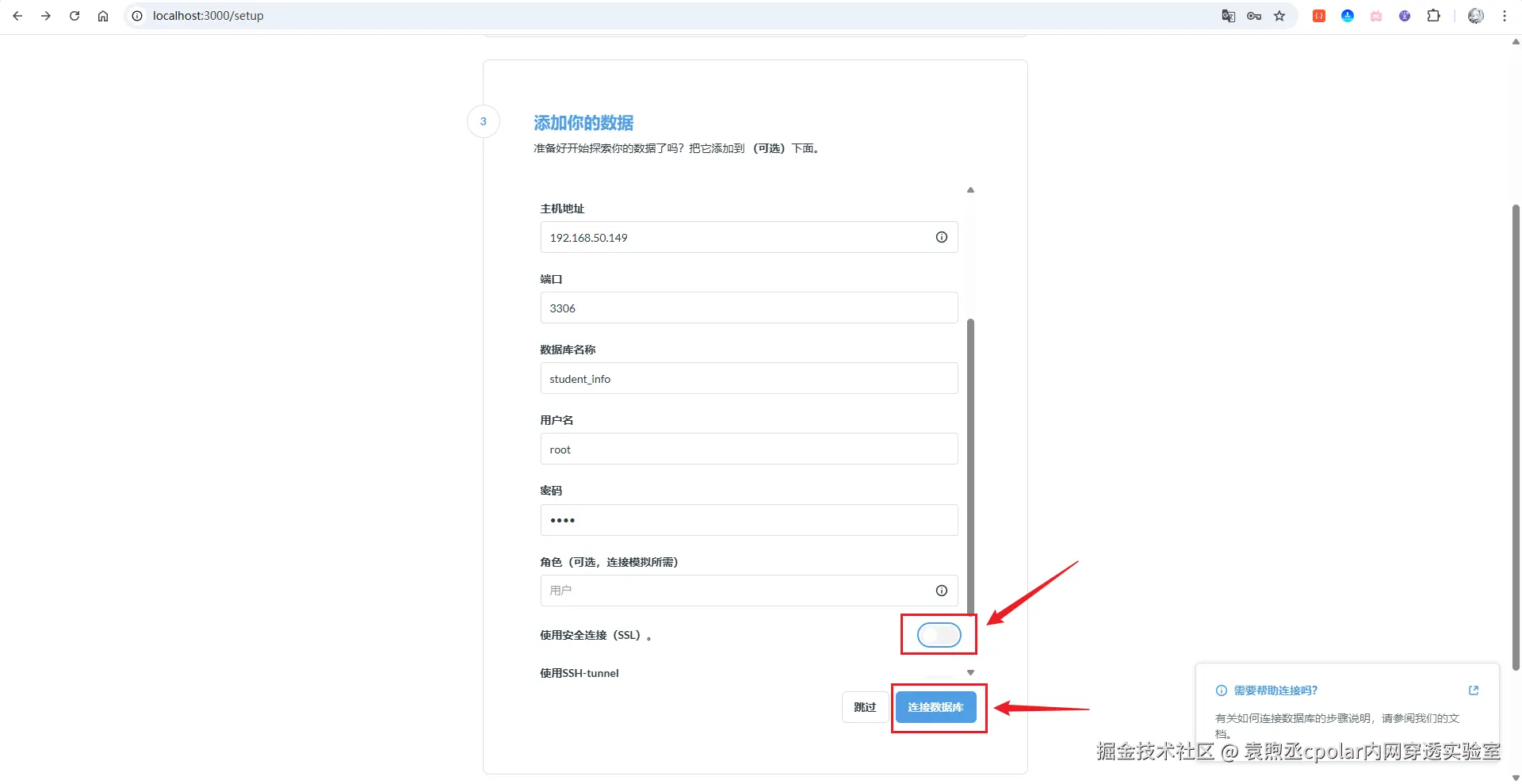Click the form's inner vertical scrollbar

point(970,466)
